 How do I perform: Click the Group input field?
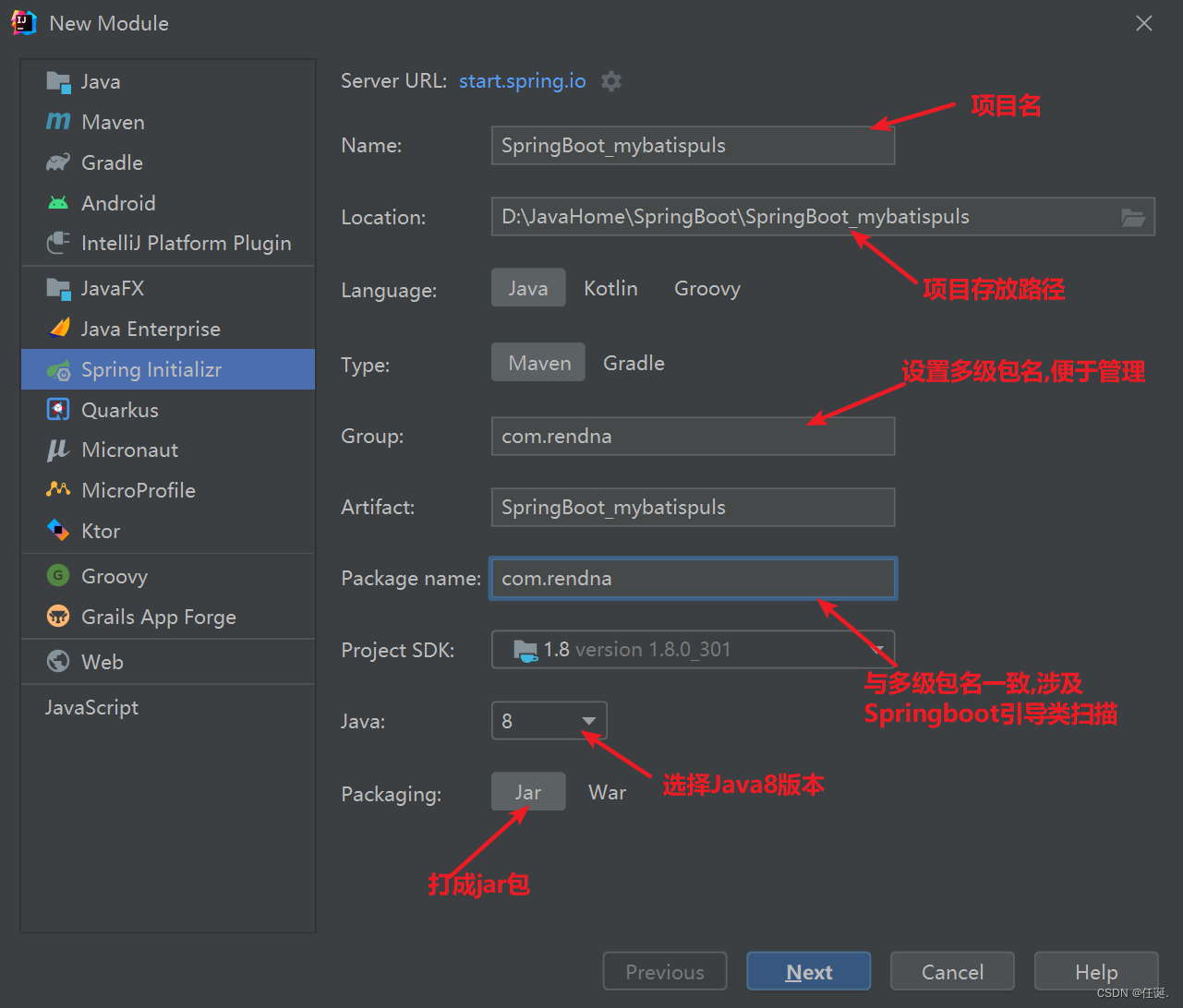click(x=693, y=436)
